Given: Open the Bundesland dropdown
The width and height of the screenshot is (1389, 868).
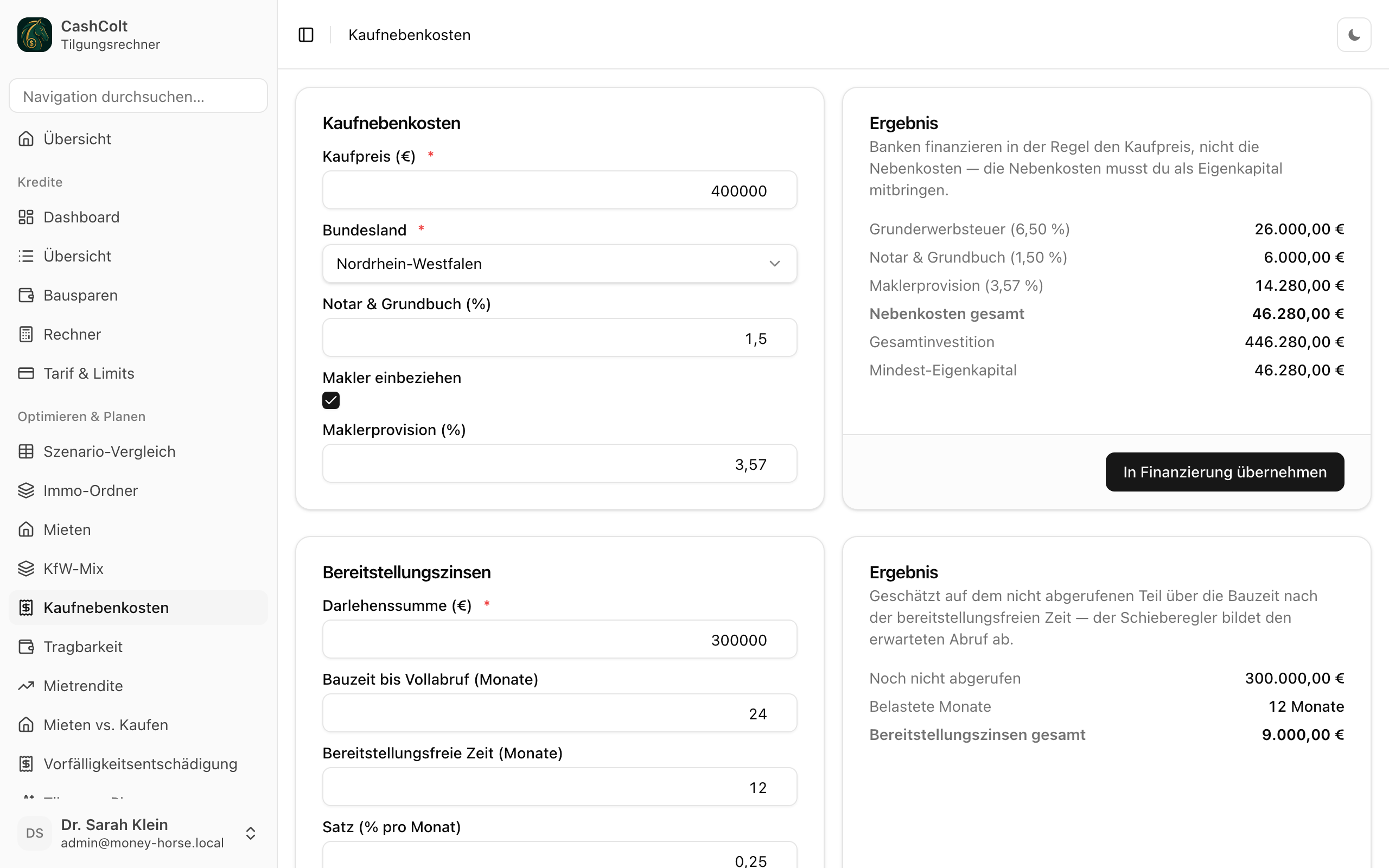Looking at the screenshot, I should [x=559, y=264].
